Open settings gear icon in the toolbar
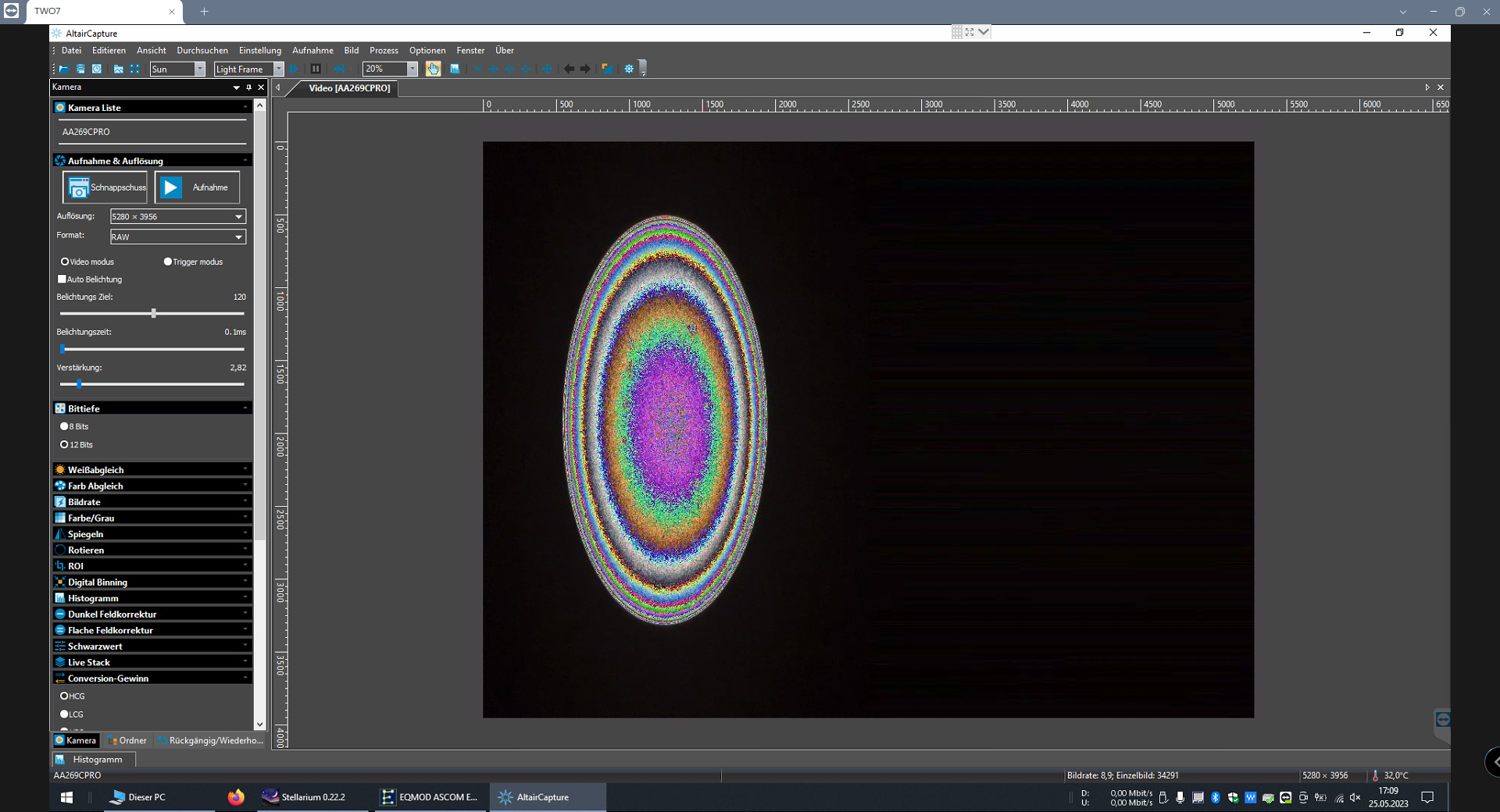This screenshot has height=812, width=1500. pos(629,69)
